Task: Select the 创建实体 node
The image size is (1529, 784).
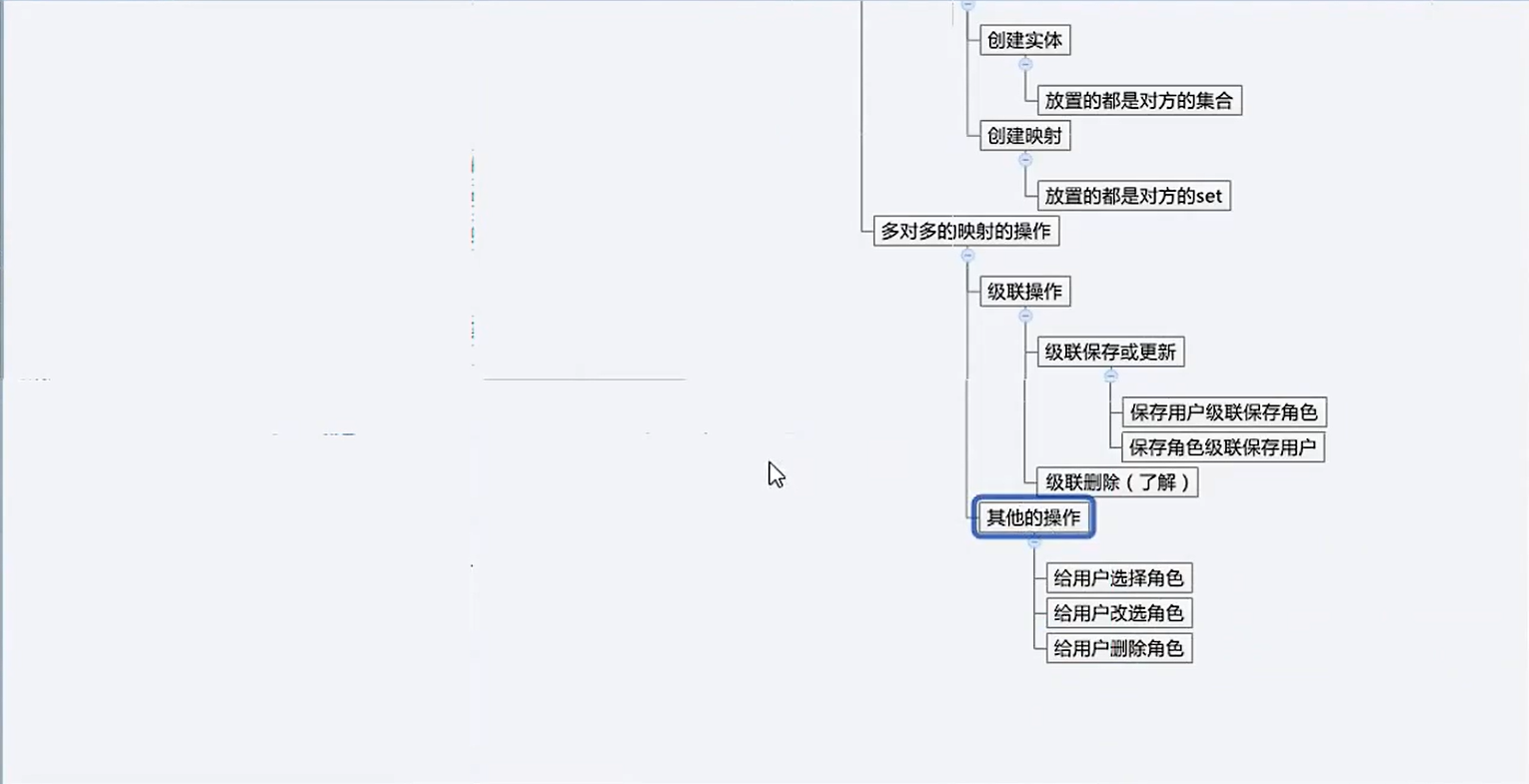Action: [1024, 40]
